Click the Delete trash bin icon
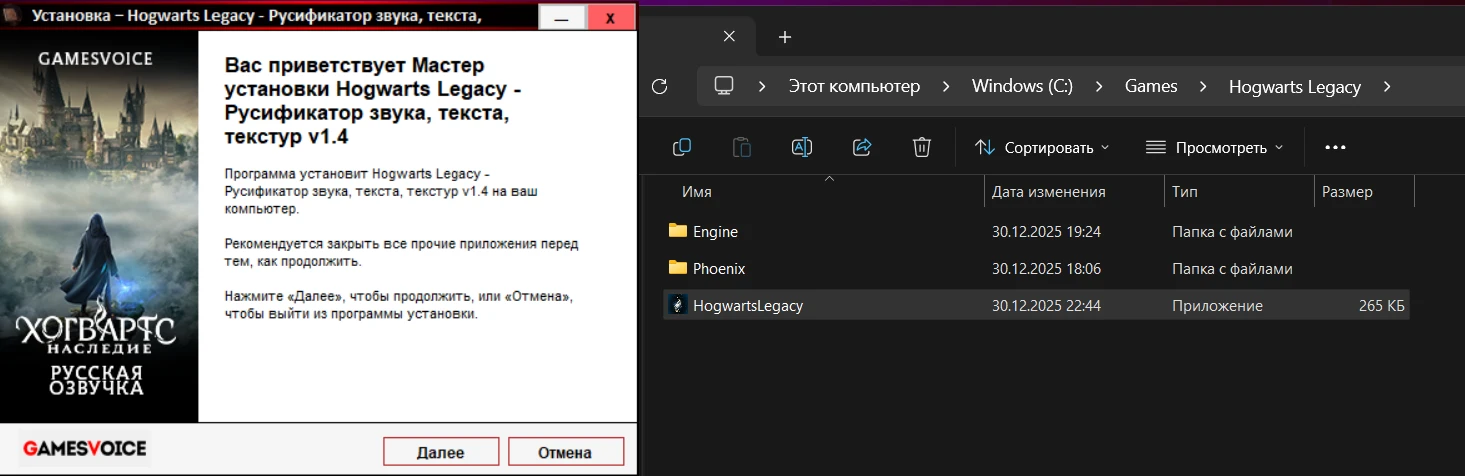 [922, 148]
